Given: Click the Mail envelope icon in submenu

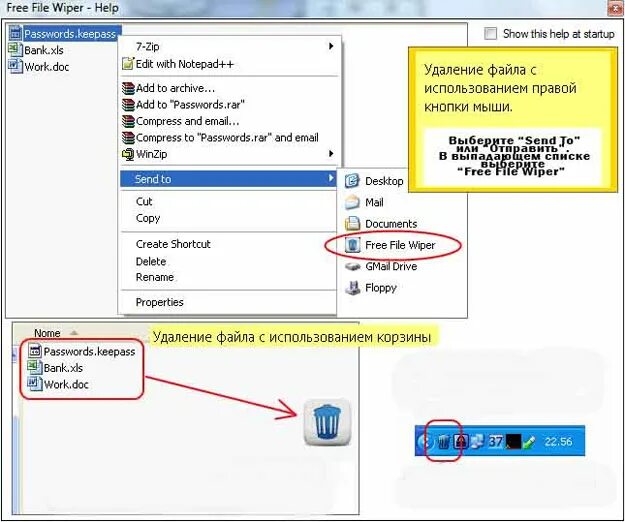Looking at the screenshot, I should click(x=352, y=202).
